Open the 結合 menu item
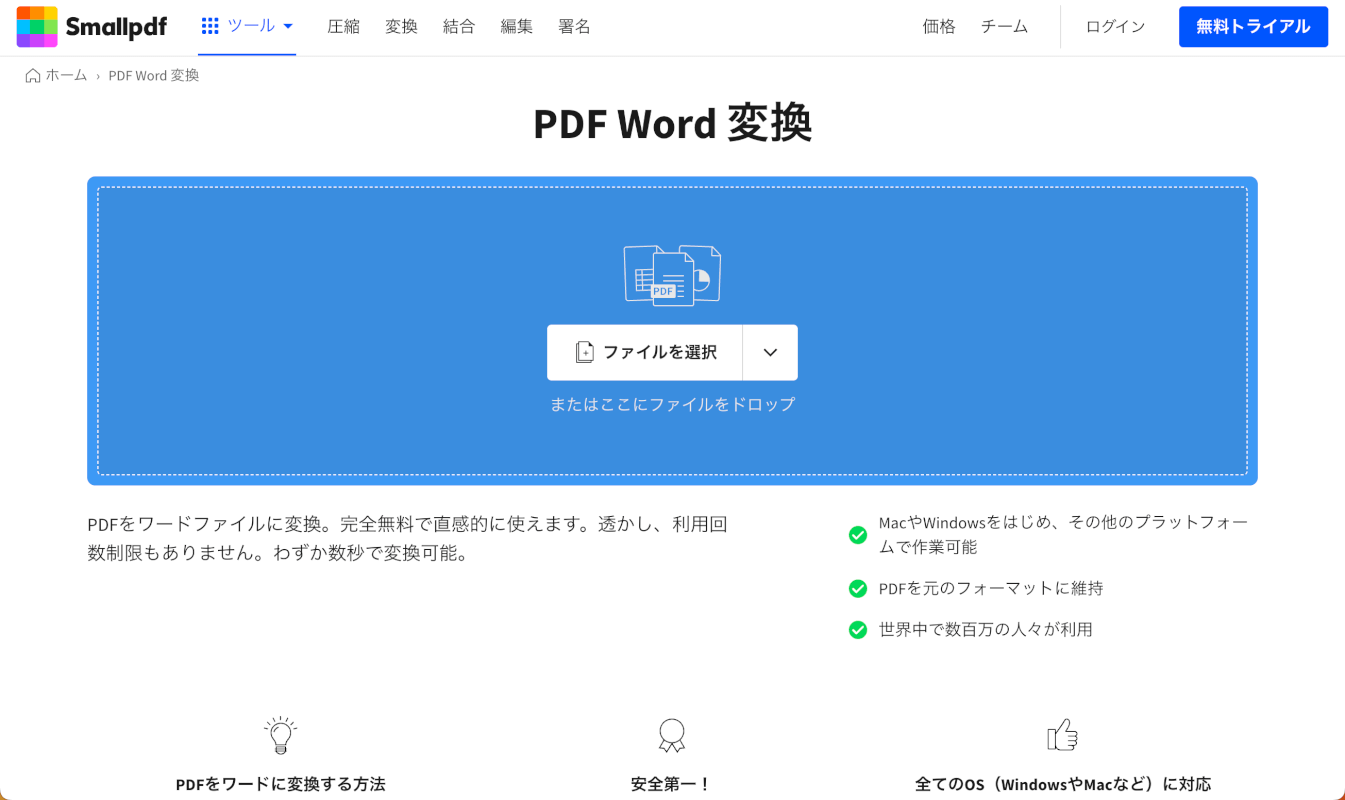The image size is (1345, 800). point(459,27)
